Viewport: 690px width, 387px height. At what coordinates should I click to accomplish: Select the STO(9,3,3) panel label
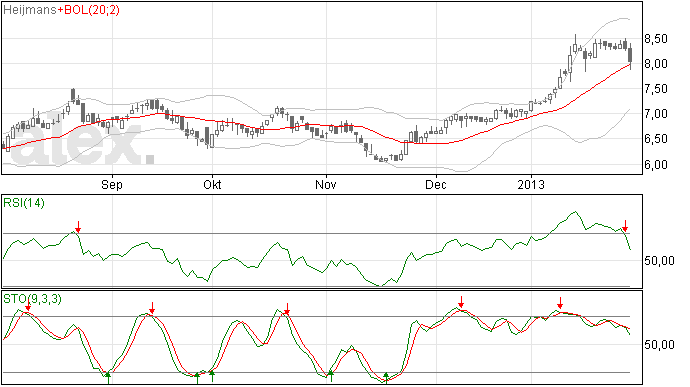coord(32,299)
